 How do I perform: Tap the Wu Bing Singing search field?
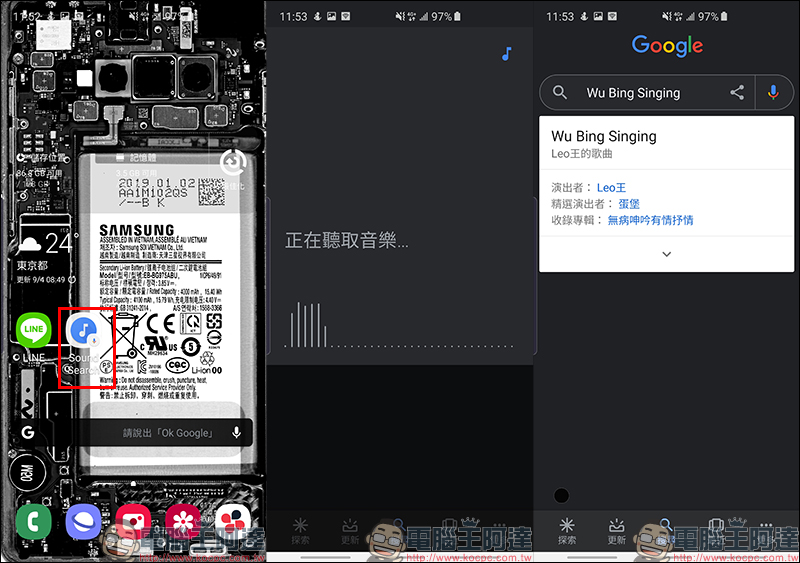point(633,93)
